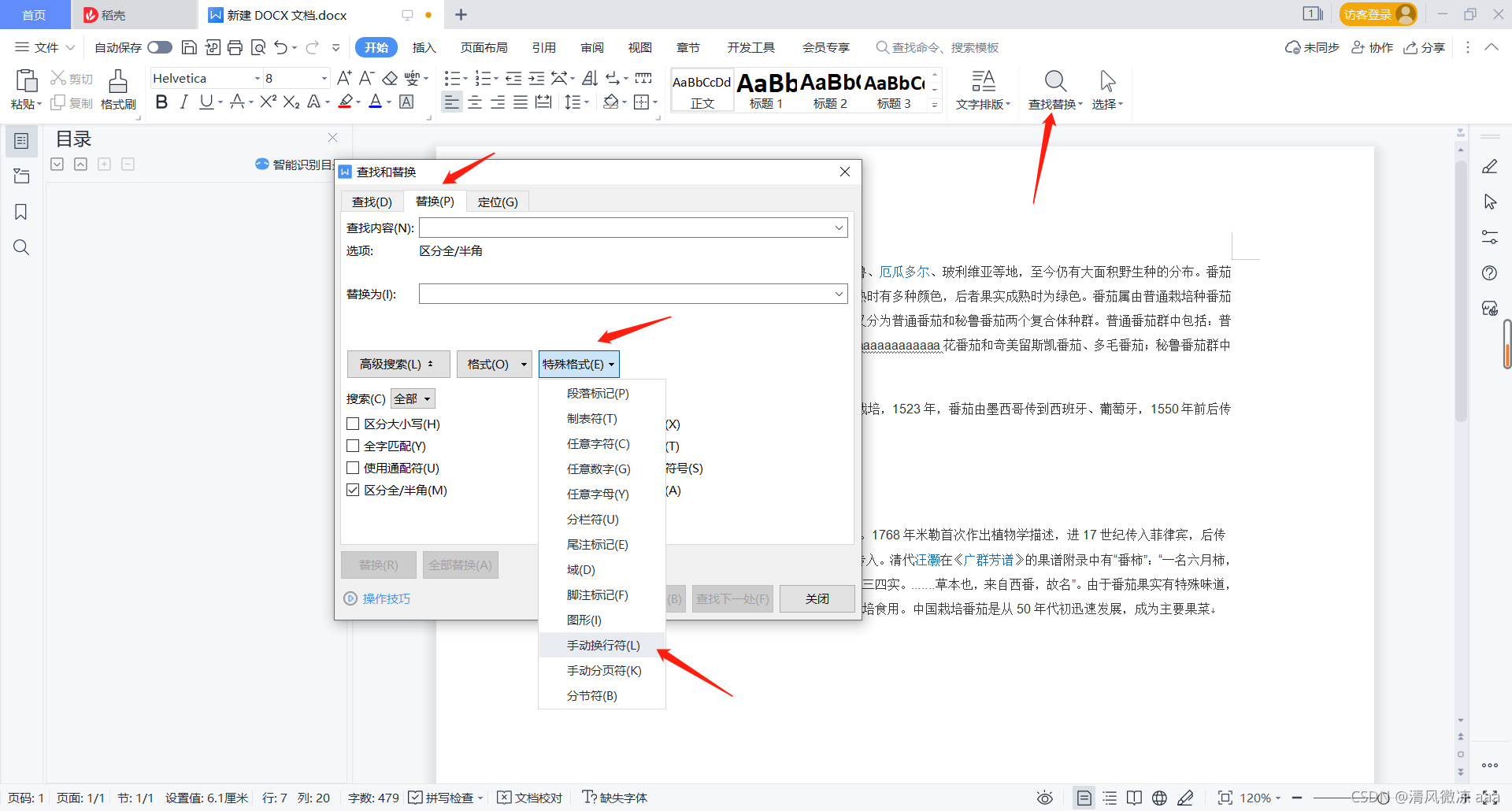Open the bookmarks panel in the left sidebar
This screenshot has height=811, width=1512.
click(x=21, y=211)
